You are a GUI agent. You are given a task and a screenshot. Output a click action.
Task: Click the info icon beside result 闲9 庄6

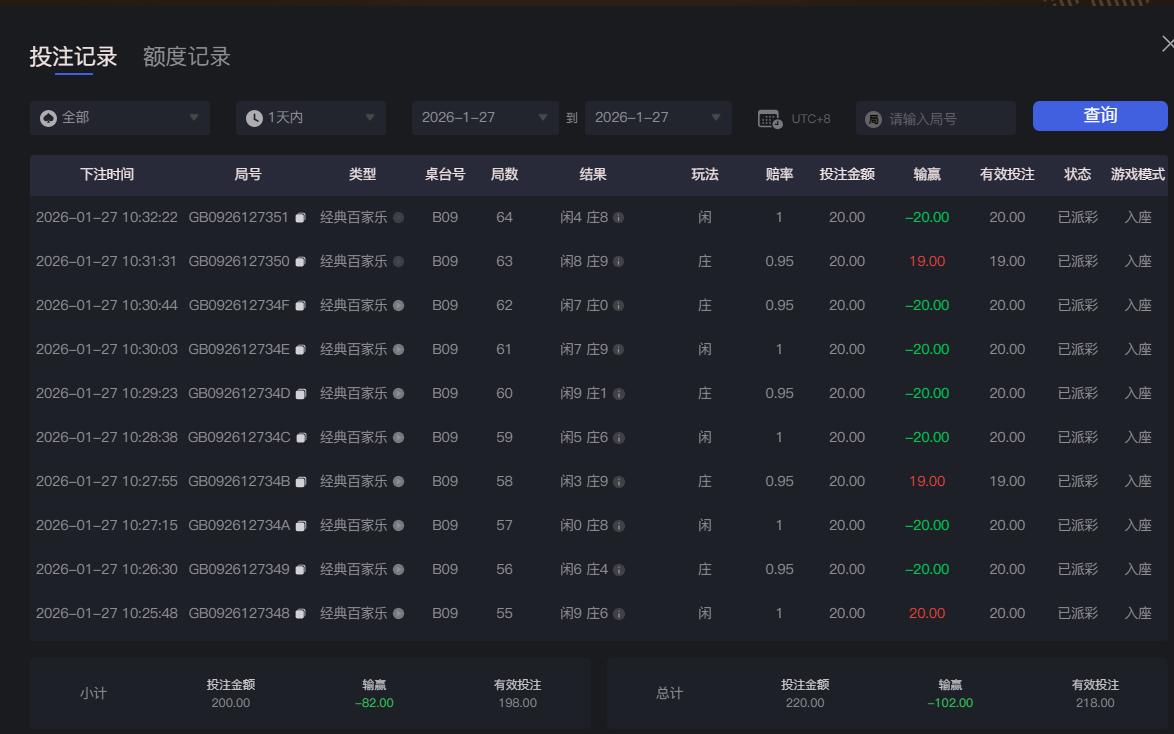[x=620, y=613]
